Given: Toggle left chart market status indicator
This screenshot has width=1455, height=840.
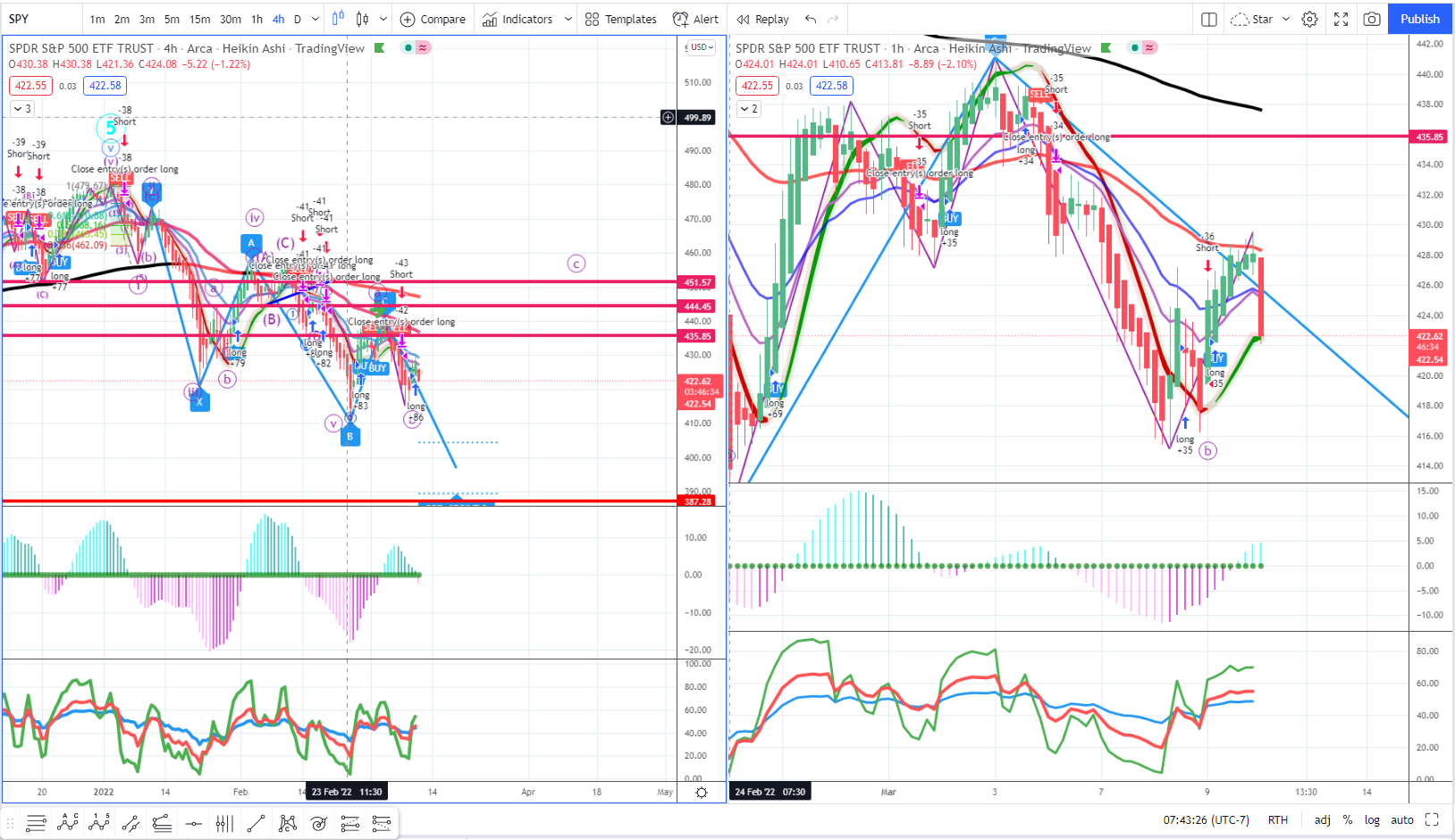Looking at the screenshot, I should [408, 47].
